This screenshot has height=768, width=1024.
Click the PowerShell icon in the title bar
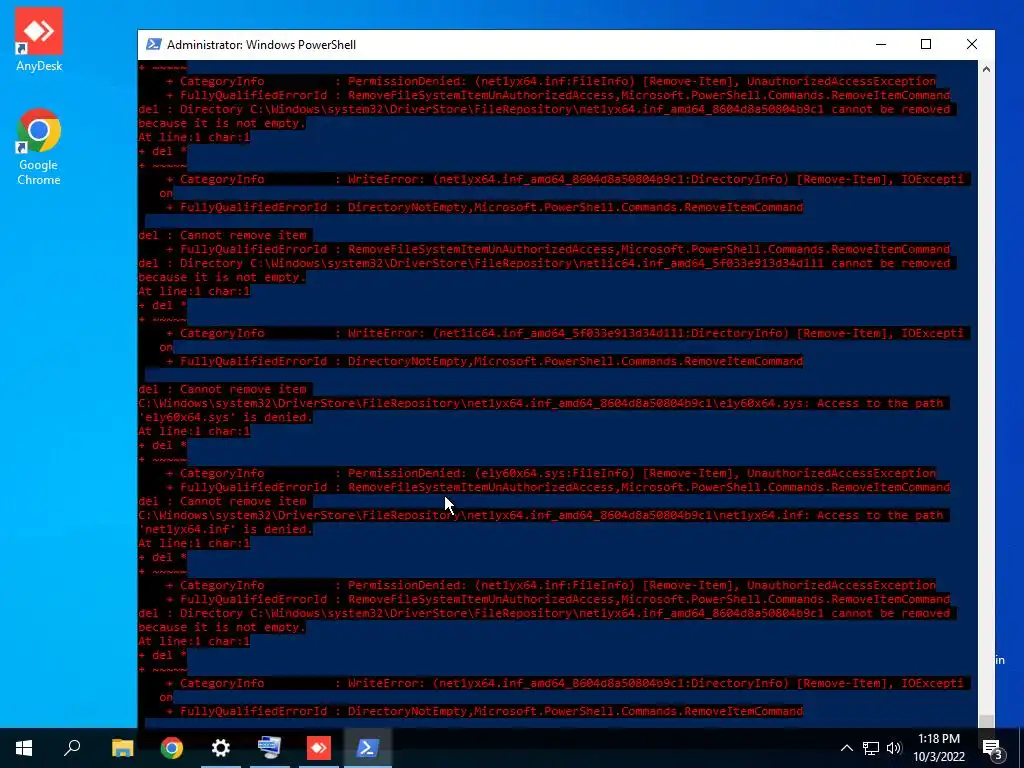coord(153,44)
